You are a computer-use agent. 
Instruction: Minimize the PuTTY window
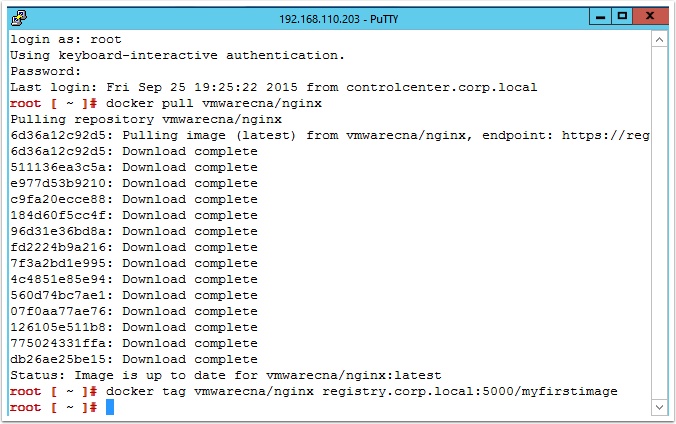[x=601, y=17]
